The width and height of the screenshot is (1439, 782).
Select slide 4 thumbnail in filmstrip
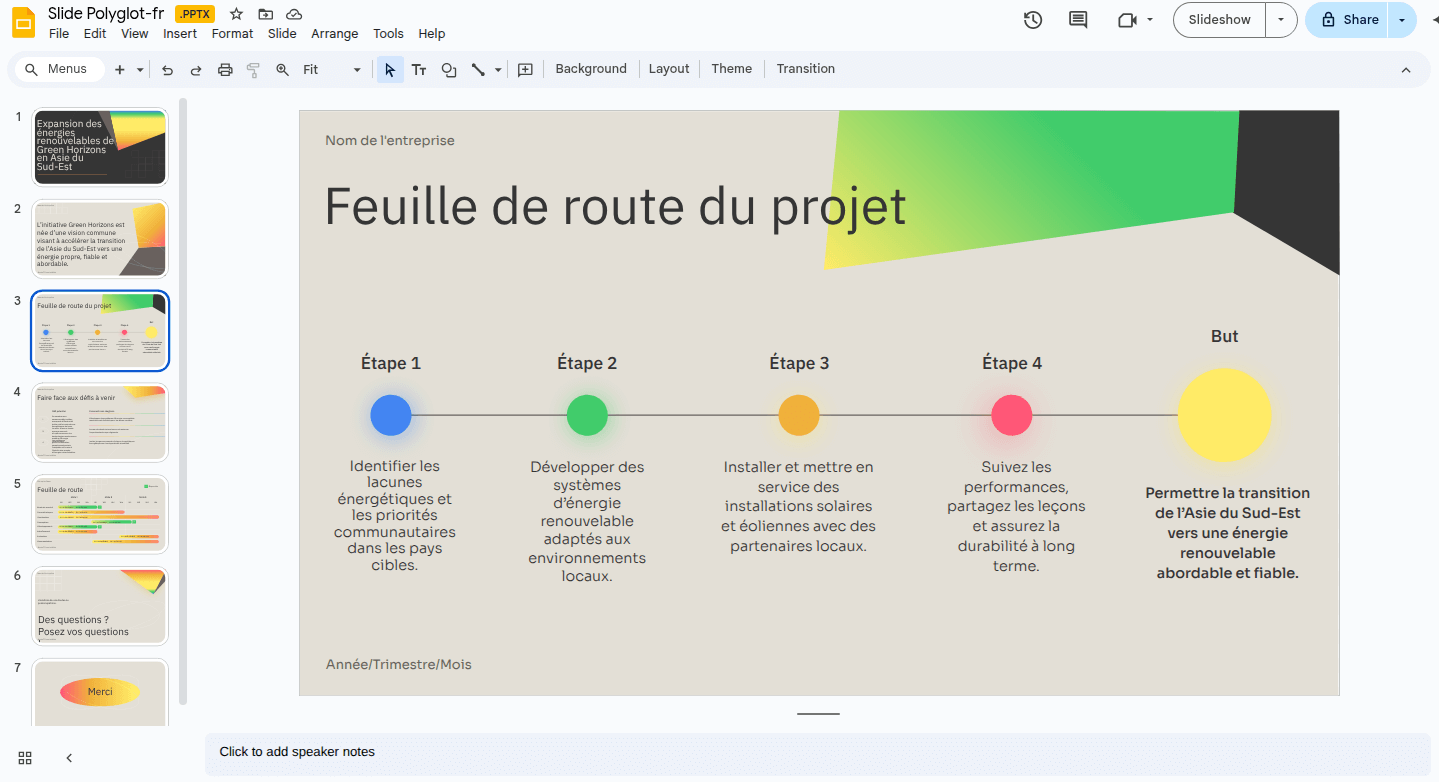pos(100,422)
